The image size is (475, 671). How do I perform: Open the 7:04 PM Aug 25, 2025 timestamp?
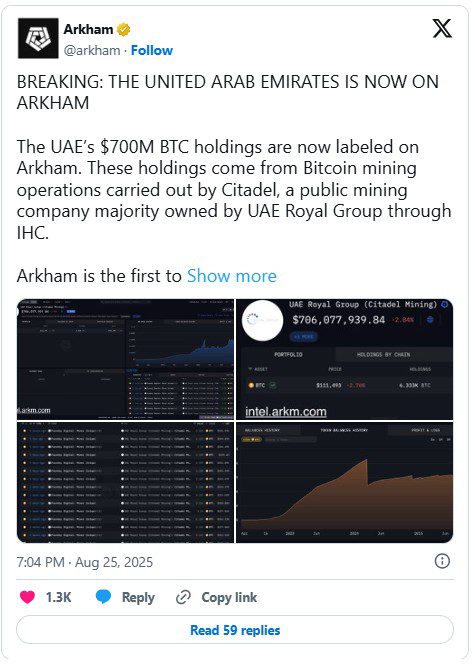[x=85, y=562]
